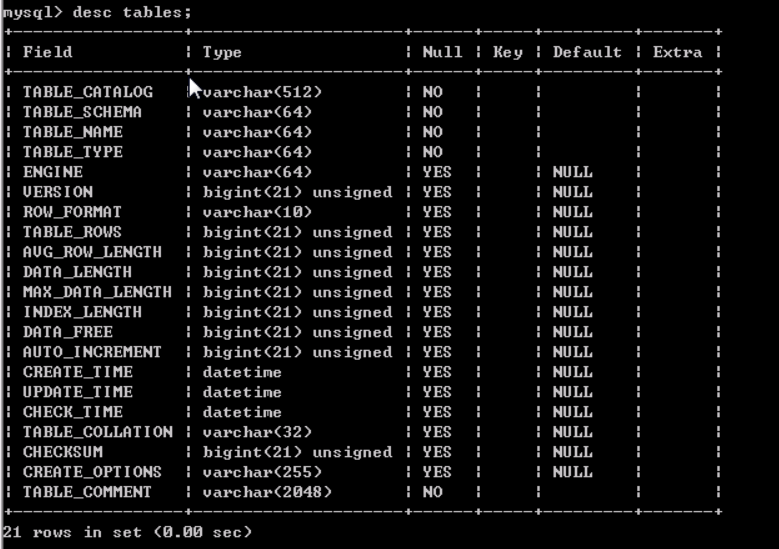Click the Extra column header
Viewport: 779px width, 549px height.
coord(677,52)
